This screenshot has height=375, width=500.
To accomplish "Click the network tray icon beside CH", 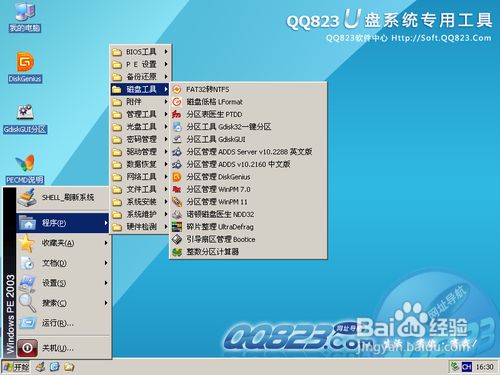I will (x=455, y=367).
